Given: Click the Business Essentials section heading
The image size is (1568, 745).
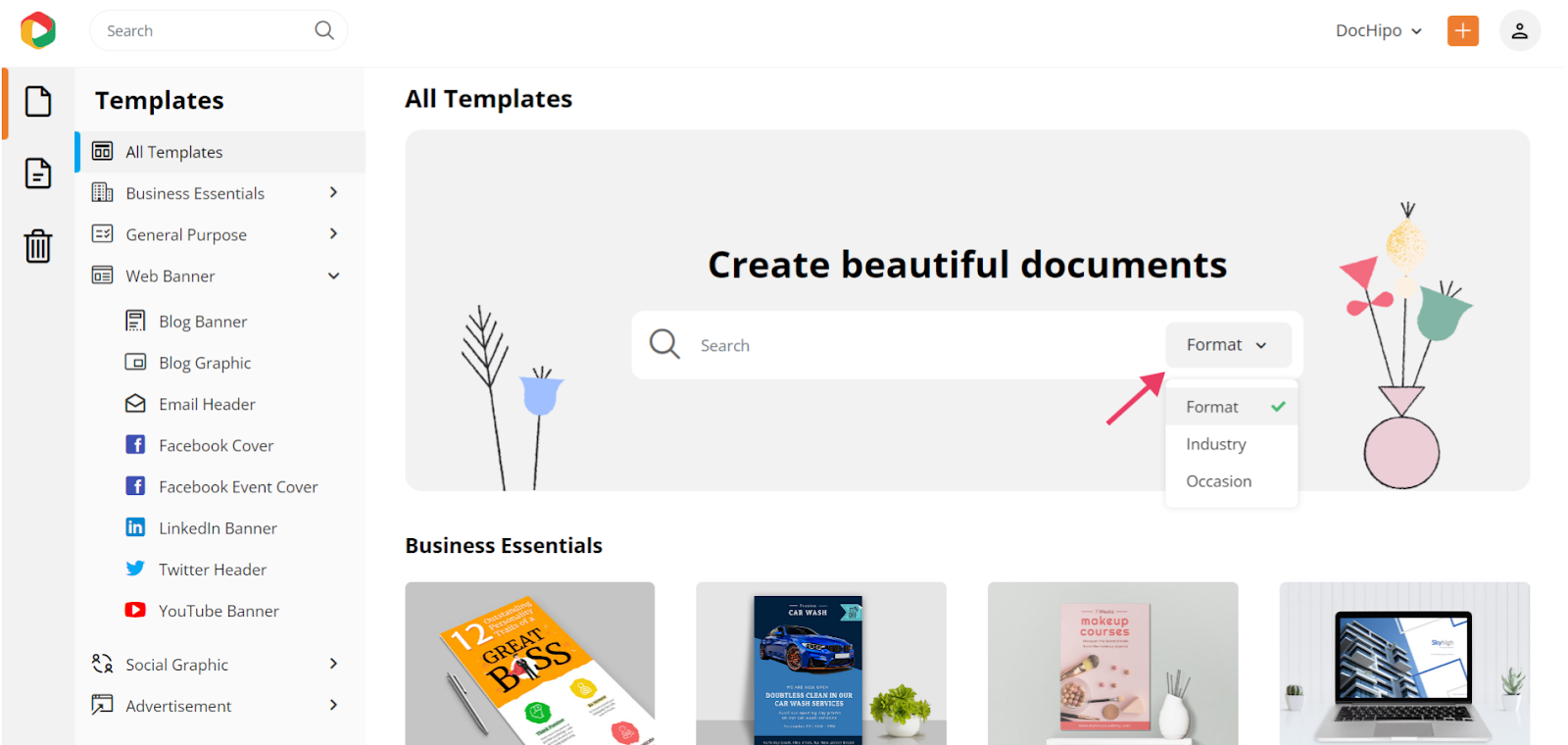Looking at the screenshot, I should tap(504, 545).
